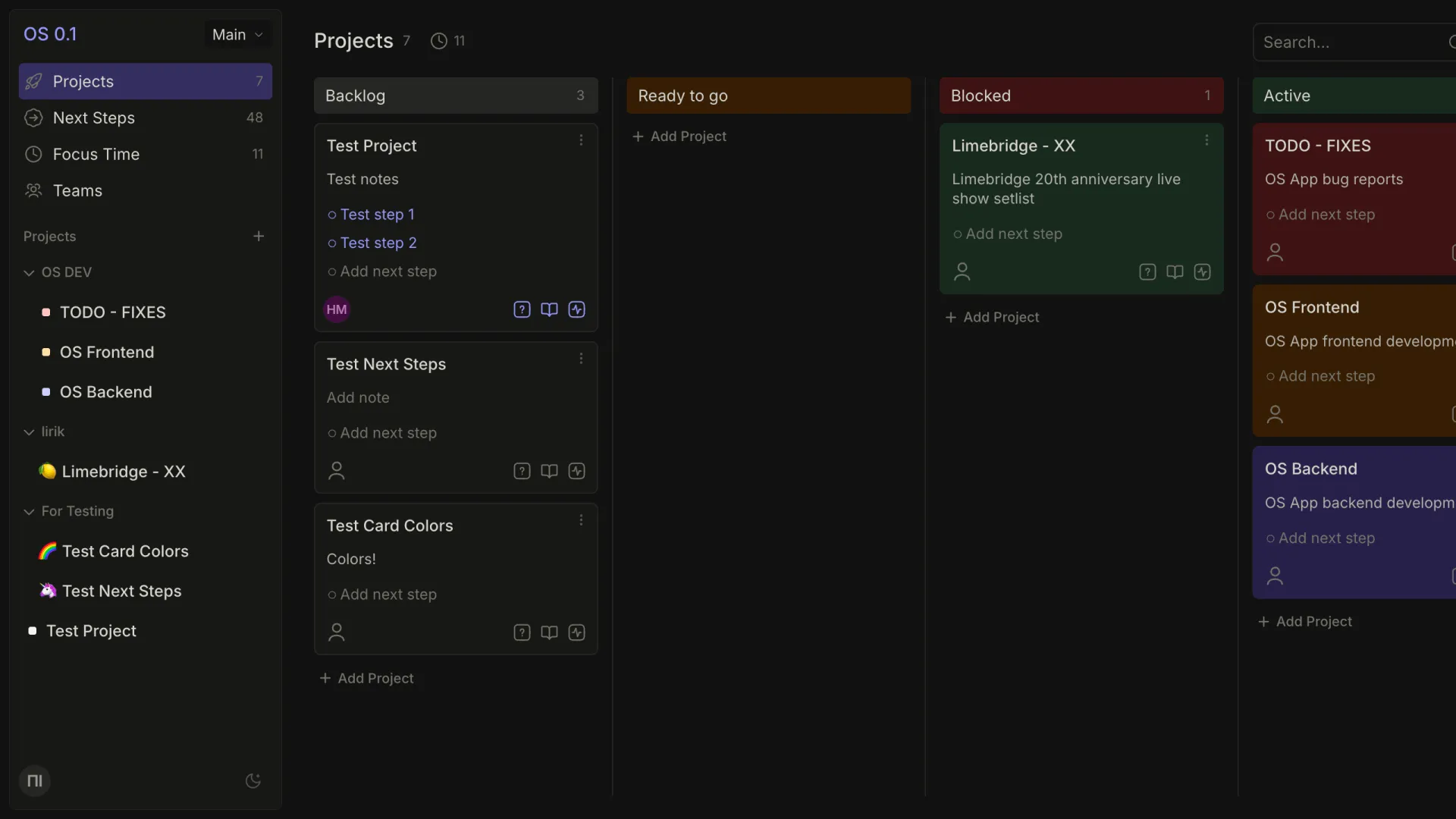Toggle dark mode with the moon icon
Viewport: 1456px width, 819px height.
(252, 781)
